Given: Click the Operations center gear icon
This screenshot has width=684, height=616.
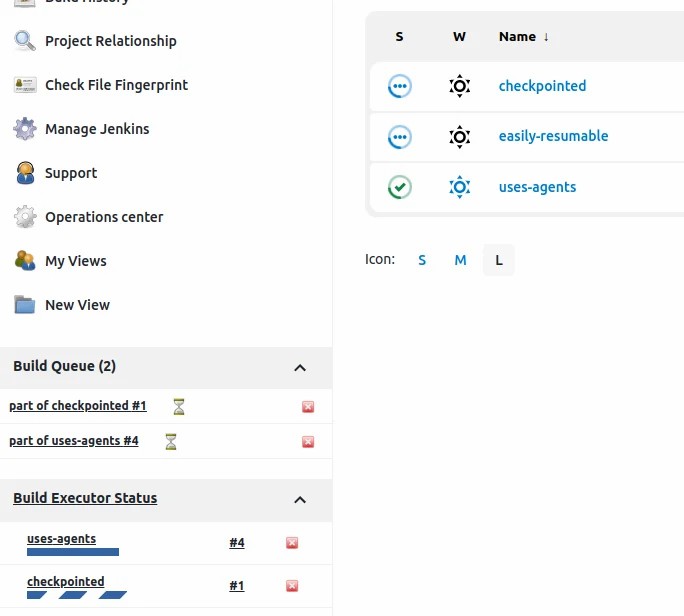Looking at the screenshot, I should 25,217.
